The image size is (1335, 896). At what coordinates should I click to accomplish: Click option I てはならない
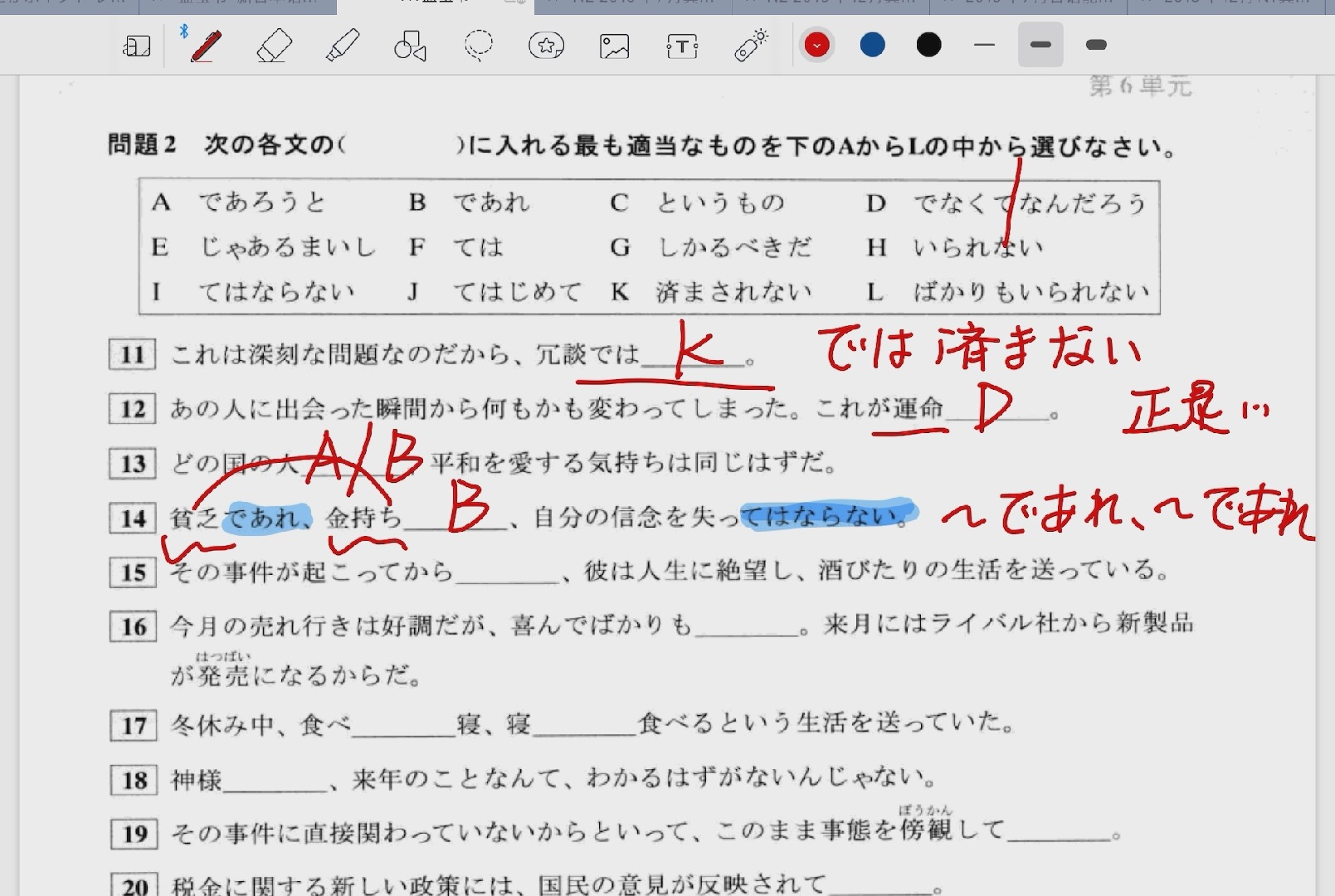tap(252, 292)
